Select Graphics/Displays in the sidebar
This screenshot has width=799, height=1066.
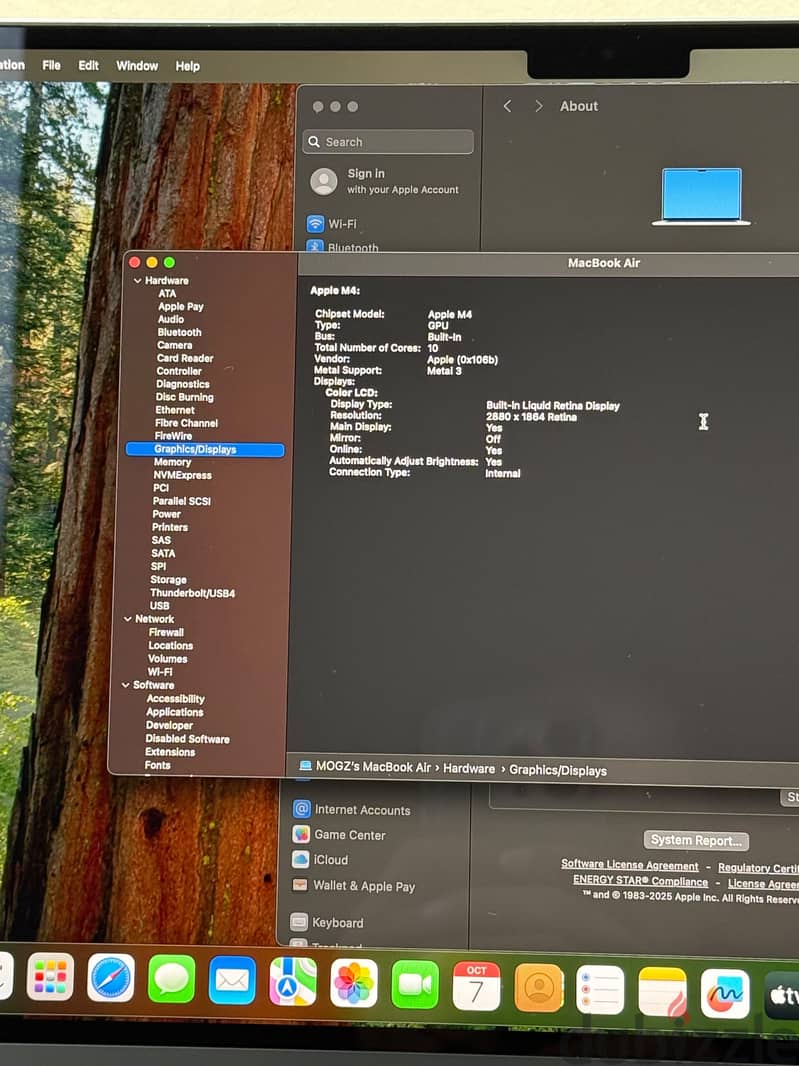click(205, 449)
